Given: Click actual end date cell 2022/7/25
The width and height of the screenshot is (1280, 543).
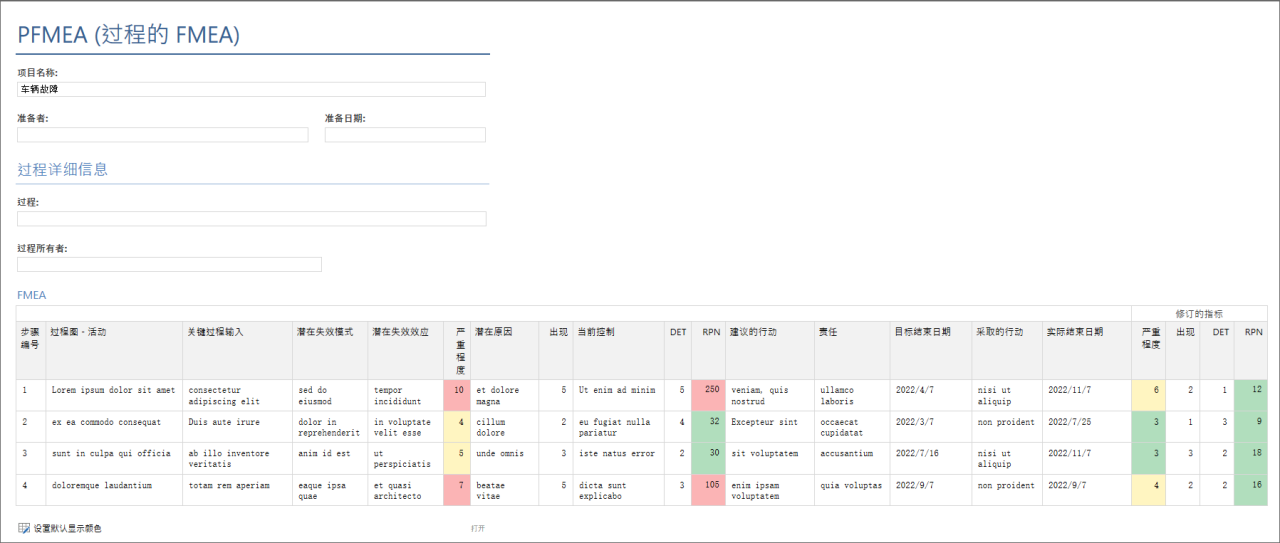Looking at the screenshot, I should coord(1070,422).
